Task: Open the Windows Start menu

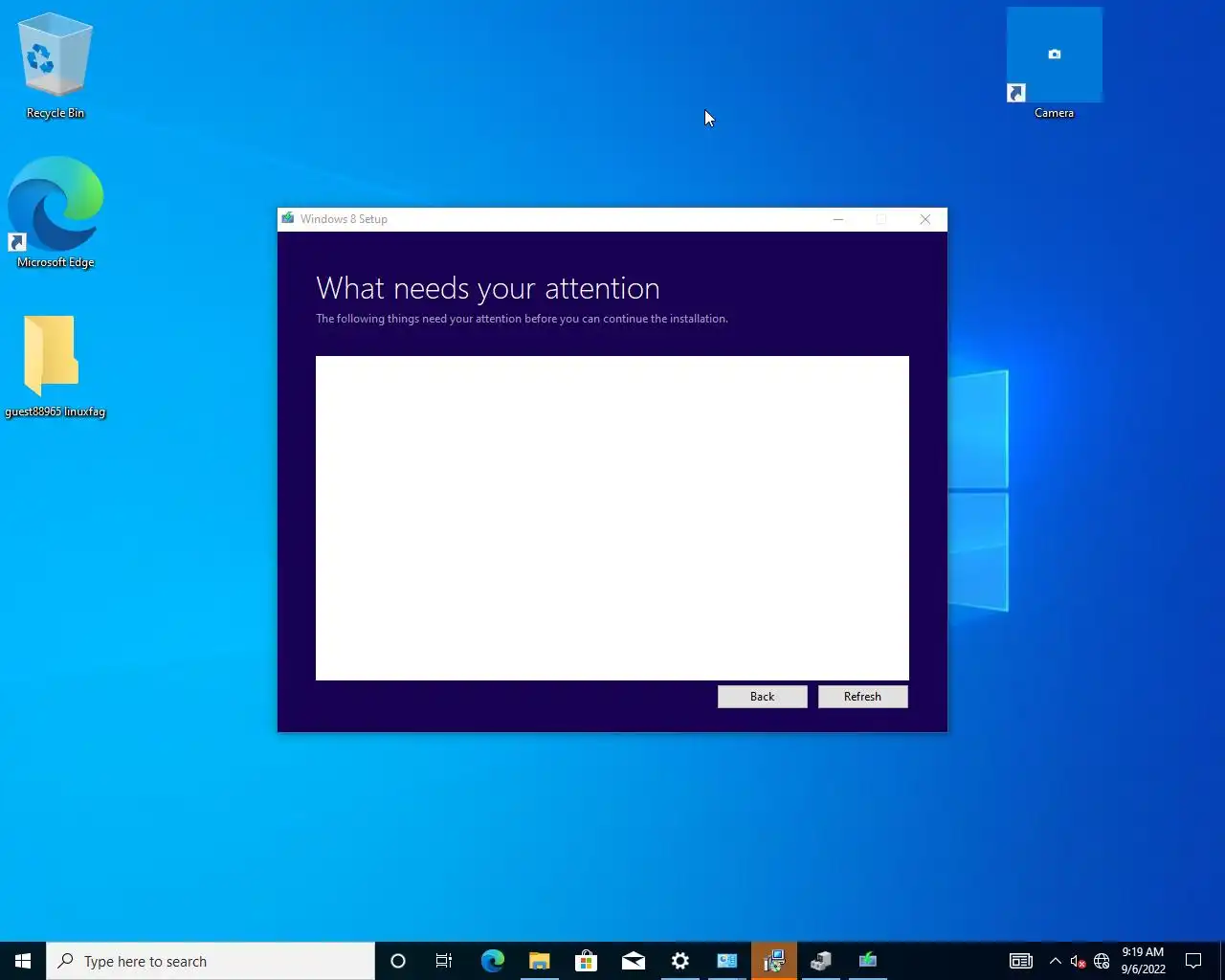Action: (x=23, y=961)
